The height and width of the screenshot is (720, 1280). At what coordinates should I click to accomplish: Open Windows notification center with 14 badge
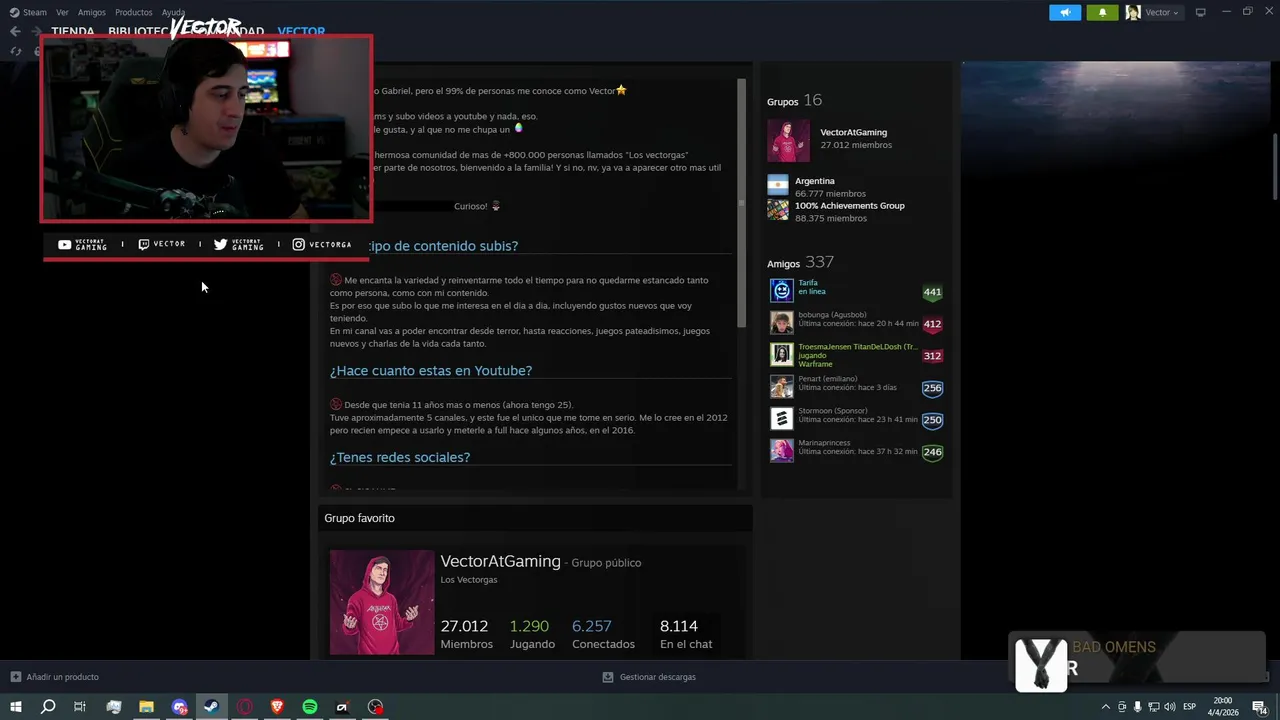pos(1261,707)
